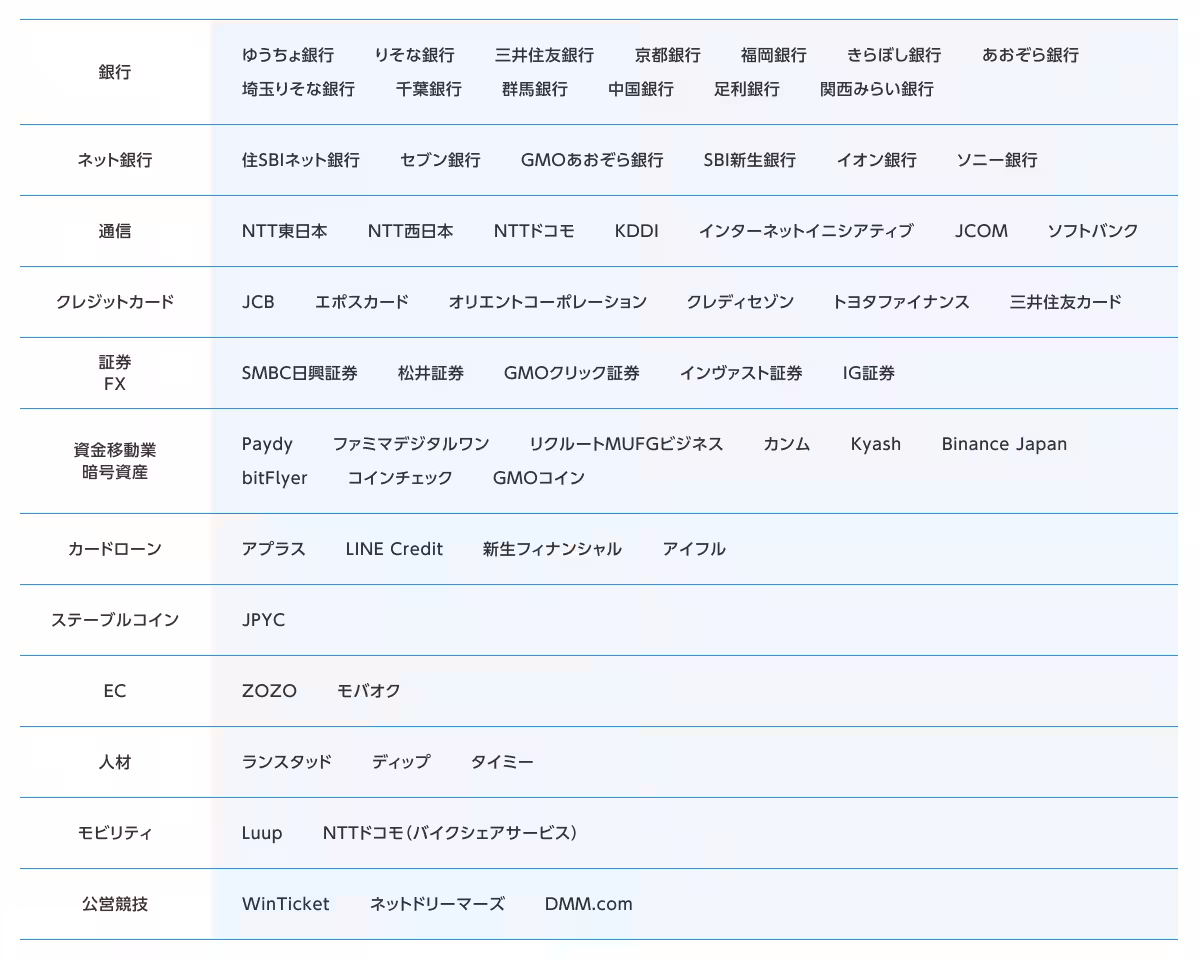Click クレディセゾン entry
This screenshot has width=1200, height=960.
740,302
